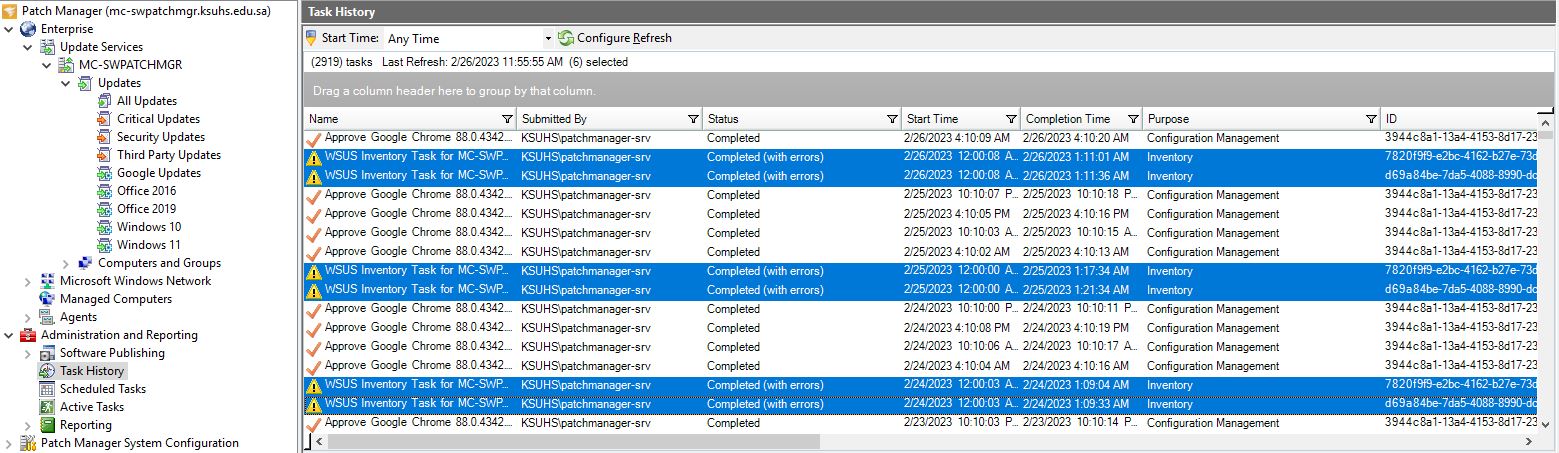Select task completed 2/24/2023 4:10:16 AM
The height and width of the screenshot is (453, 1559).
pyautogui.click(x=922, y=366)
